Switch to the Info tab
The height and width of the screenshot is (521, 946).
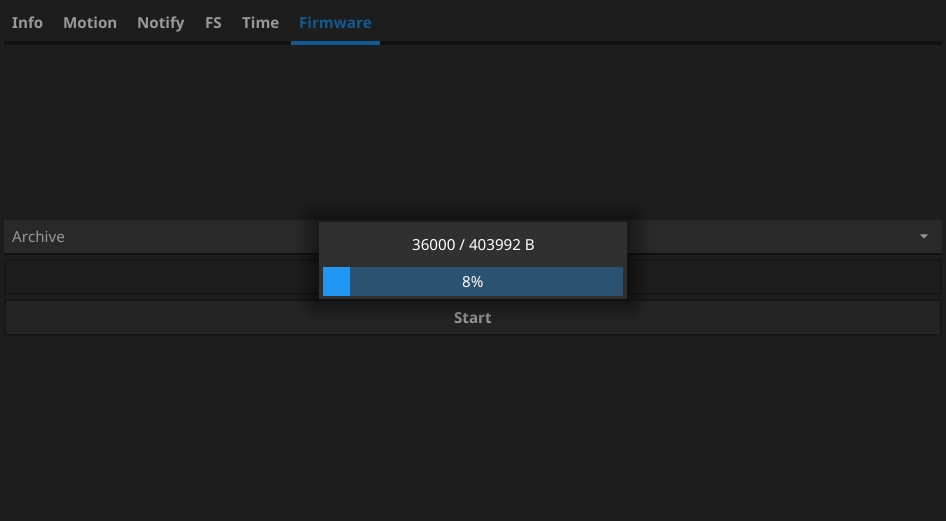[x=27, y=22]
